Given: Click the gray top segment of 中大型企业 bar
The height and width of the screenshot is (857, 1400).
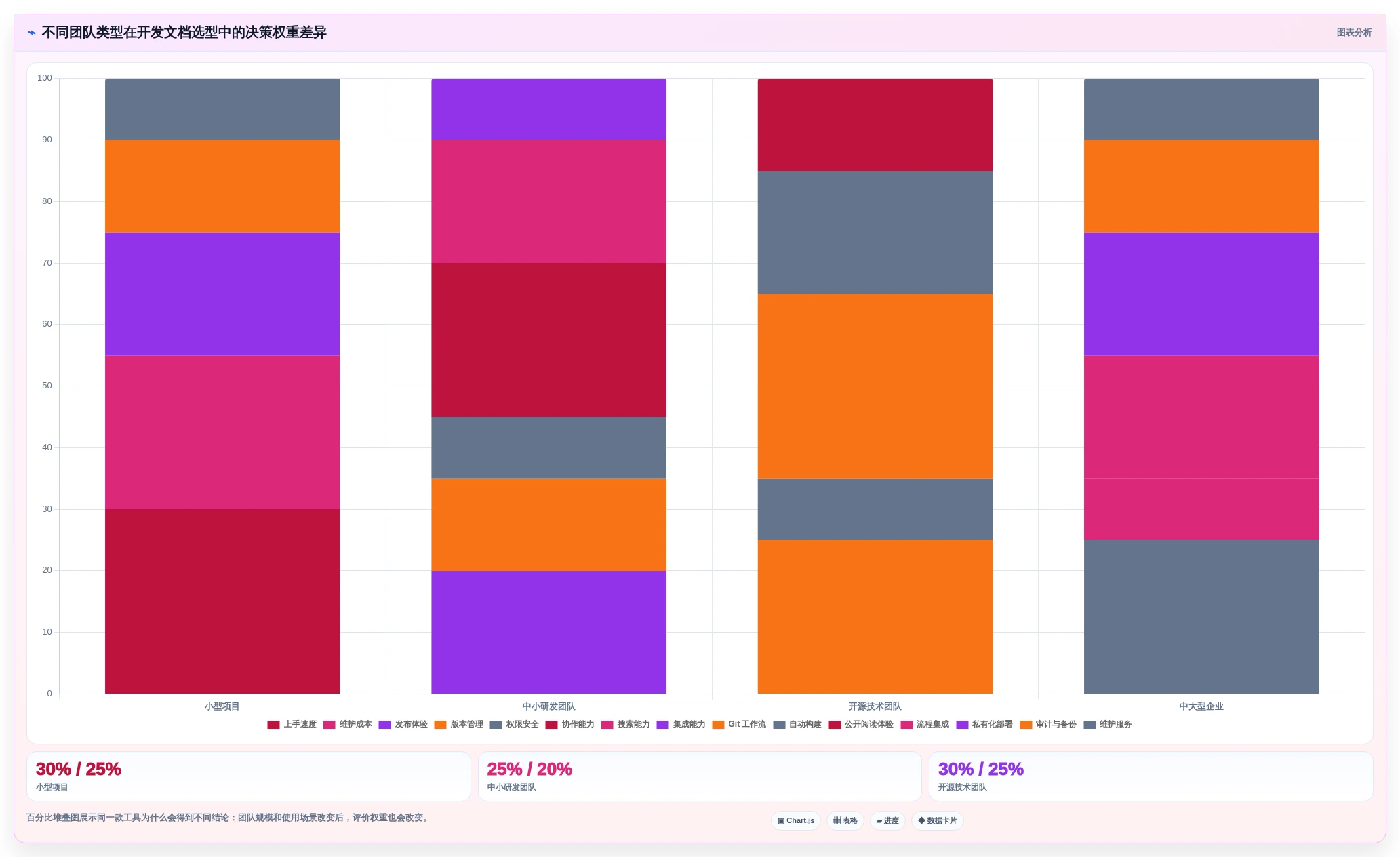Looking at the screenshot, I should [1201, 109].
